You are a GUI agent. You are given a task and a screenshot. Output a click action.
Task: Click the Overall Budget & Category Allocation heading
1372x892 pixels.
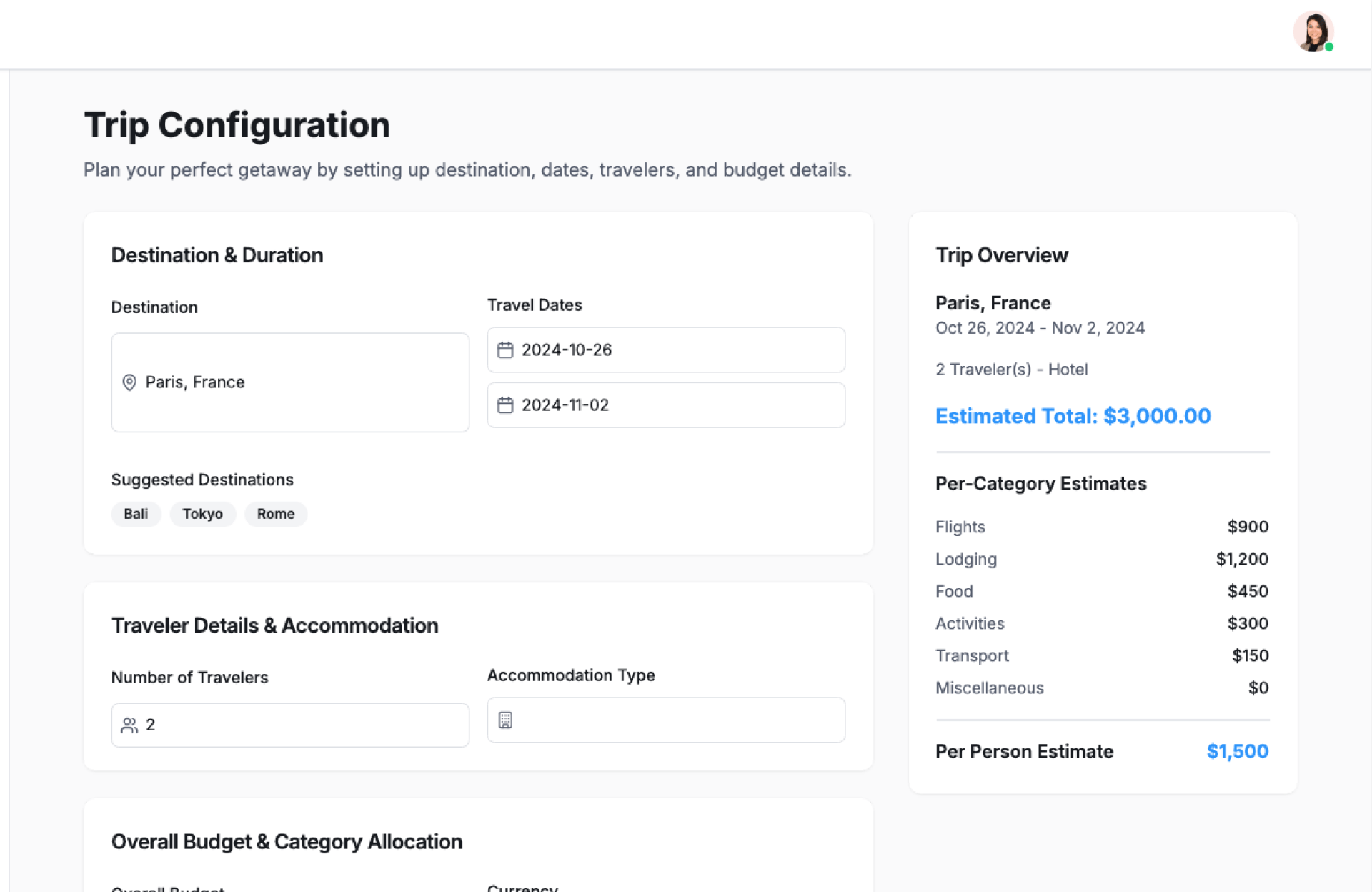click(287, 841)
